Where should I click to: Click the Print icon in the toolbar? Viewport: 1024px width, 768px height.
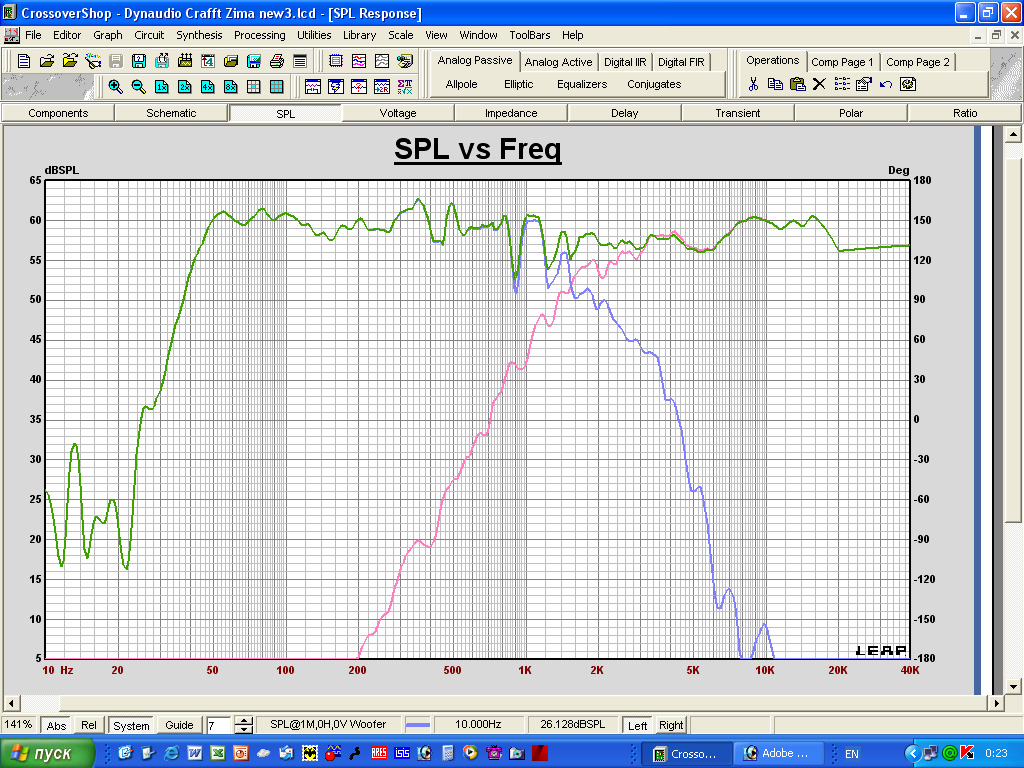tap(277, 61)
